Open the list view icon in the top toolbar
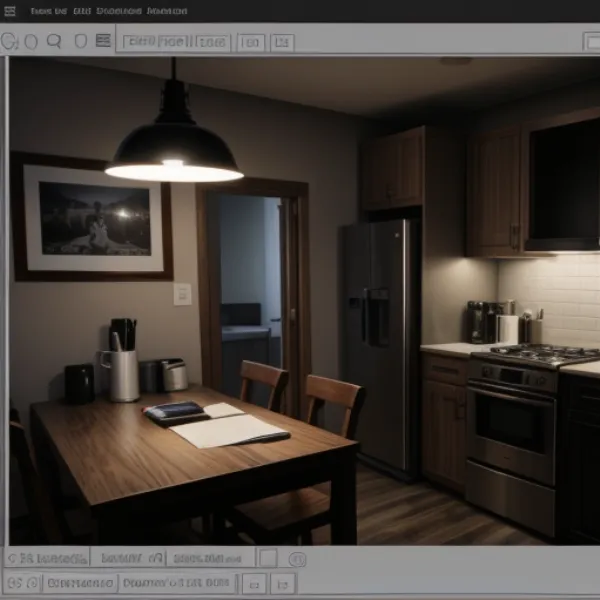The width and height of the screenshot is (600, 600). point(103,41)
